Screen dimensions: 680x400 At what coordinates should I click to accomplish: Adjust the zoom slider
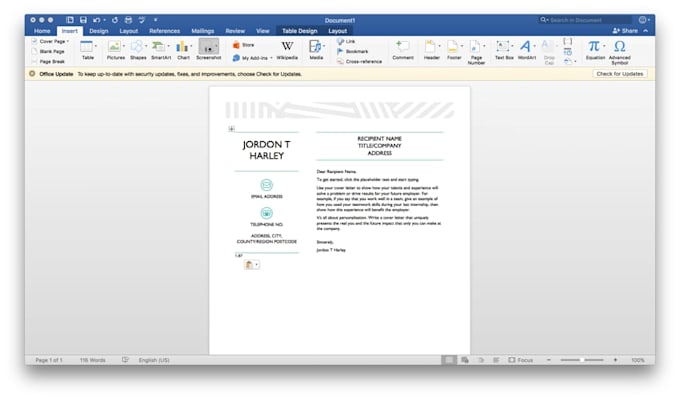pyautogui.click(x=582, y=360)
